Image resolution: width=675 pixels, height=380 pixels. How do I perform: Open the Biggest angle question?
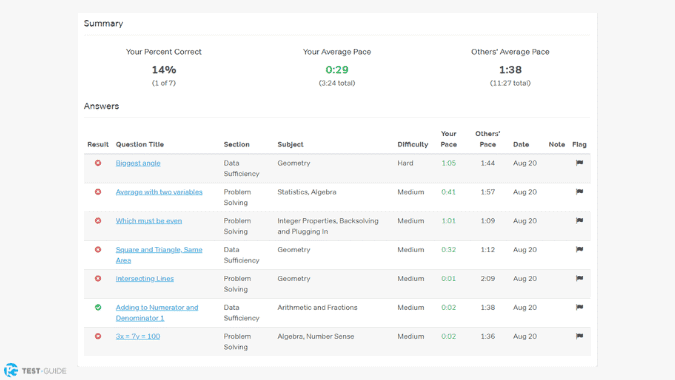pyautogui.click(x=138, y=163)
